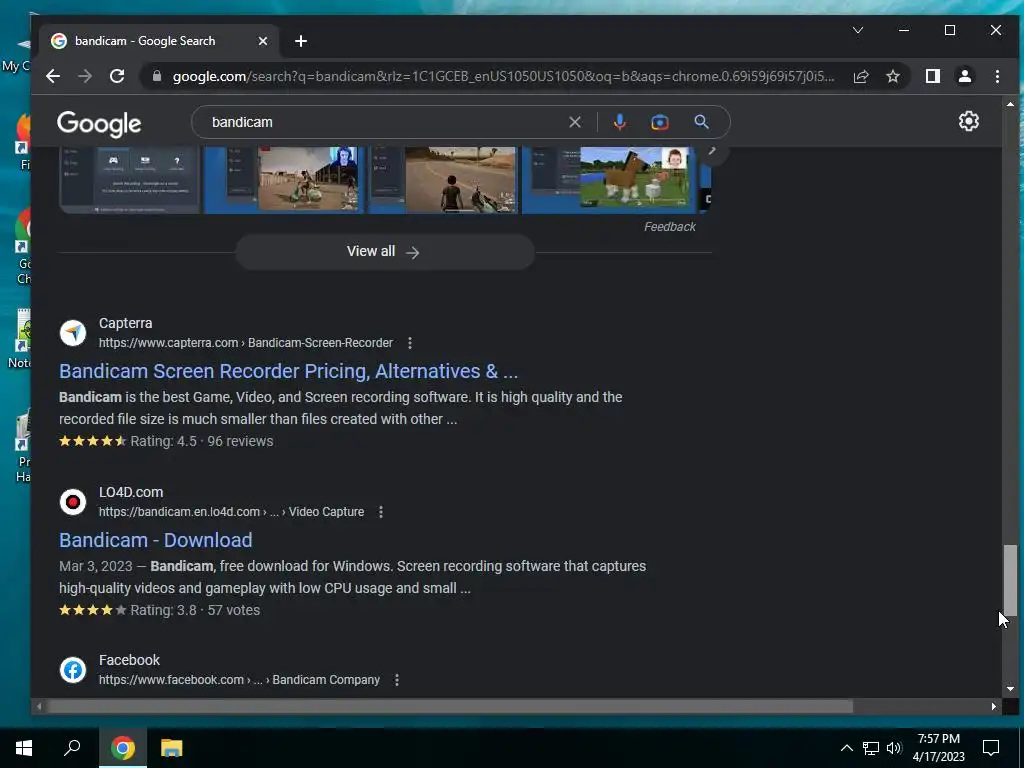This screenshot has height=768, width=1024.
Task: Click the scroll up arrow
Action: point(1010,104)
